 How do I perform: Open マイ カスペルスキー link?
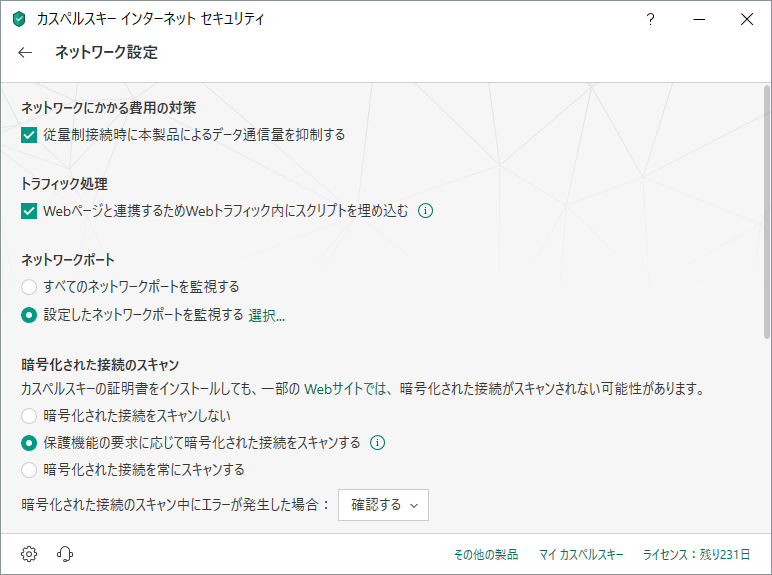(581, 554)
